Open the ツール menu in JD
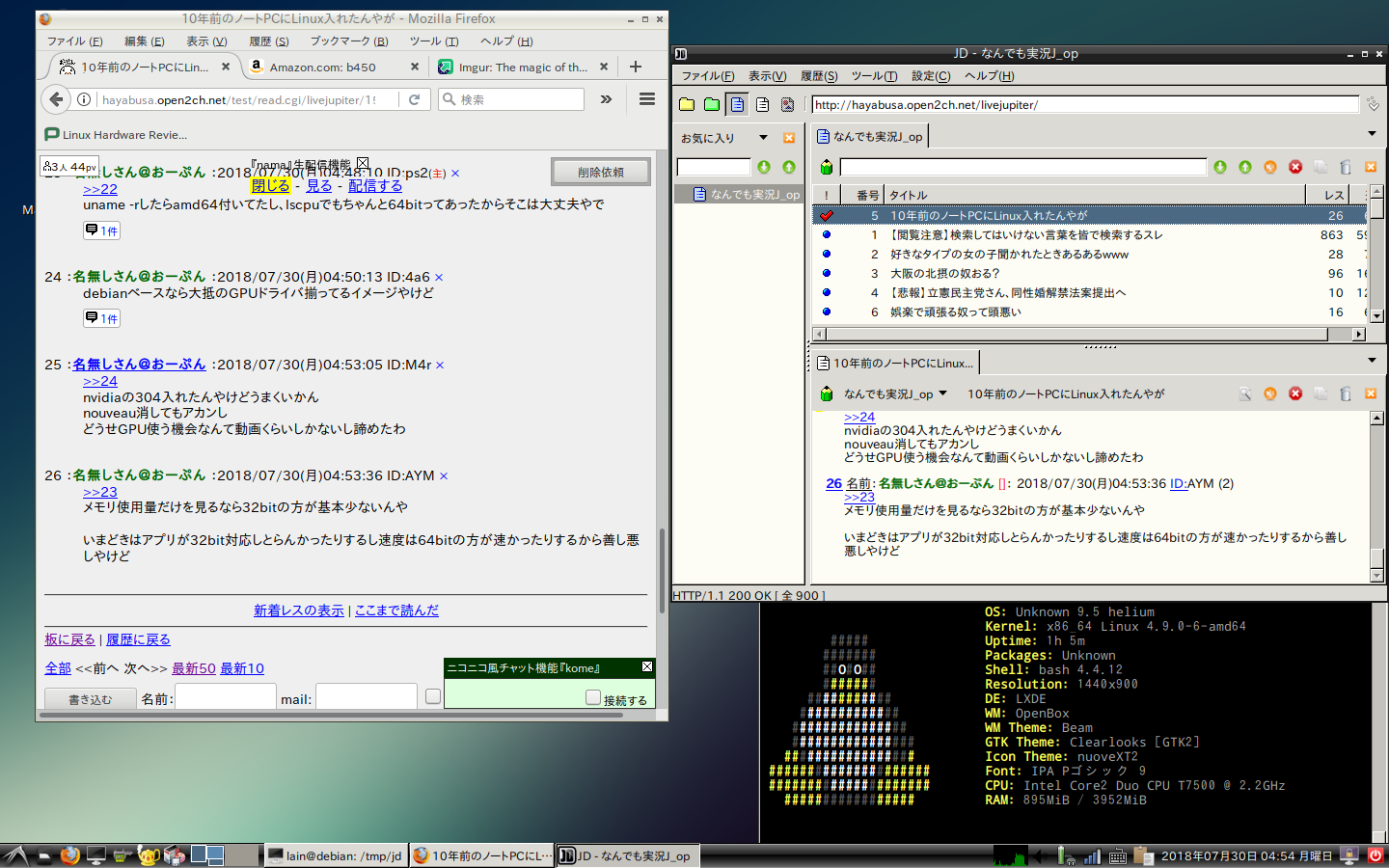 click(874, 76)
